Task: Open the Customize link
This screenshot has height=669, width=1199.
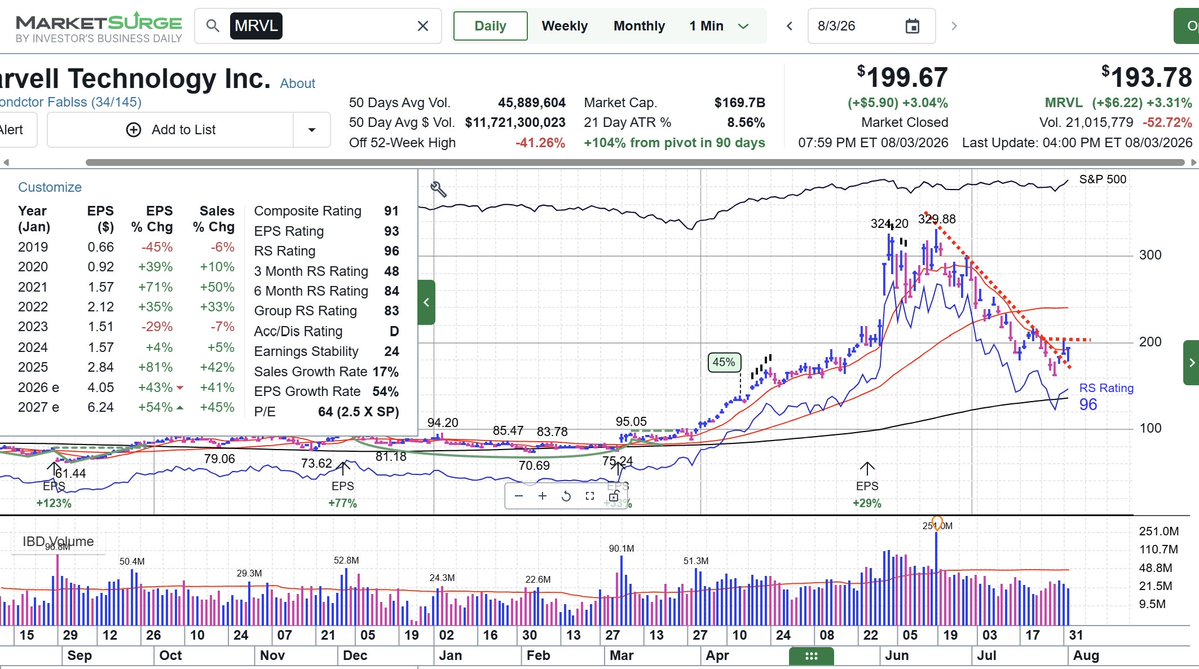Action: (50, 187)
